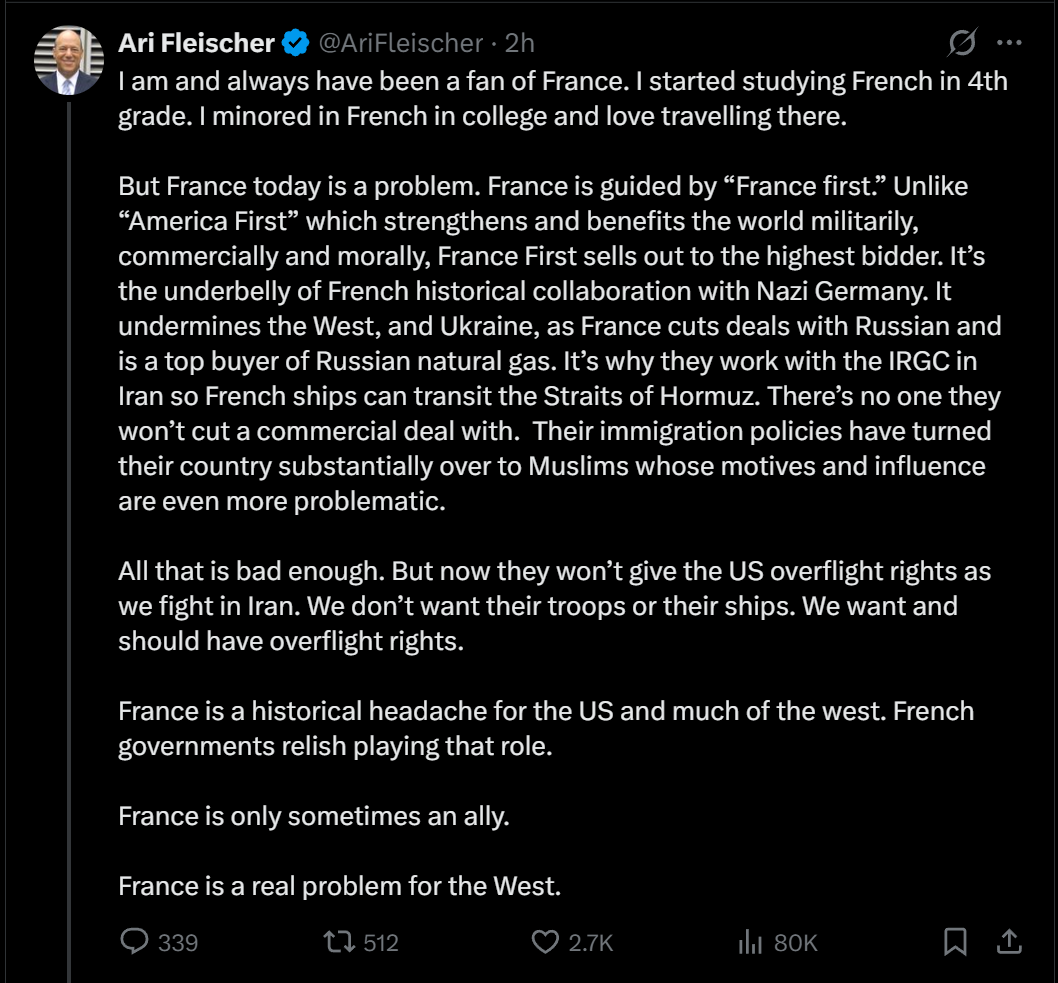This screenshot has height=983, width=1058.
Task: Bookmark this post
Action: click(955, 941)
